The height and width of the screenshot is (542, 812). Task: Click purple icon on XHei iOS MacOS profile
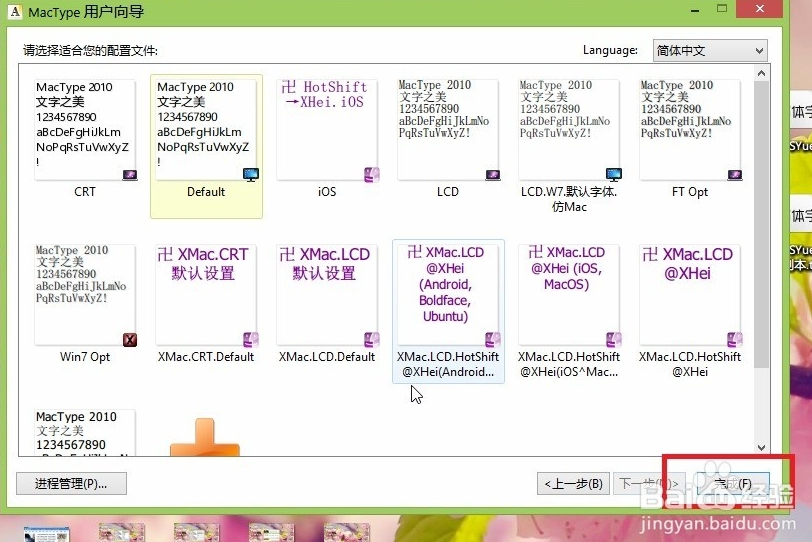pos(614,340)
